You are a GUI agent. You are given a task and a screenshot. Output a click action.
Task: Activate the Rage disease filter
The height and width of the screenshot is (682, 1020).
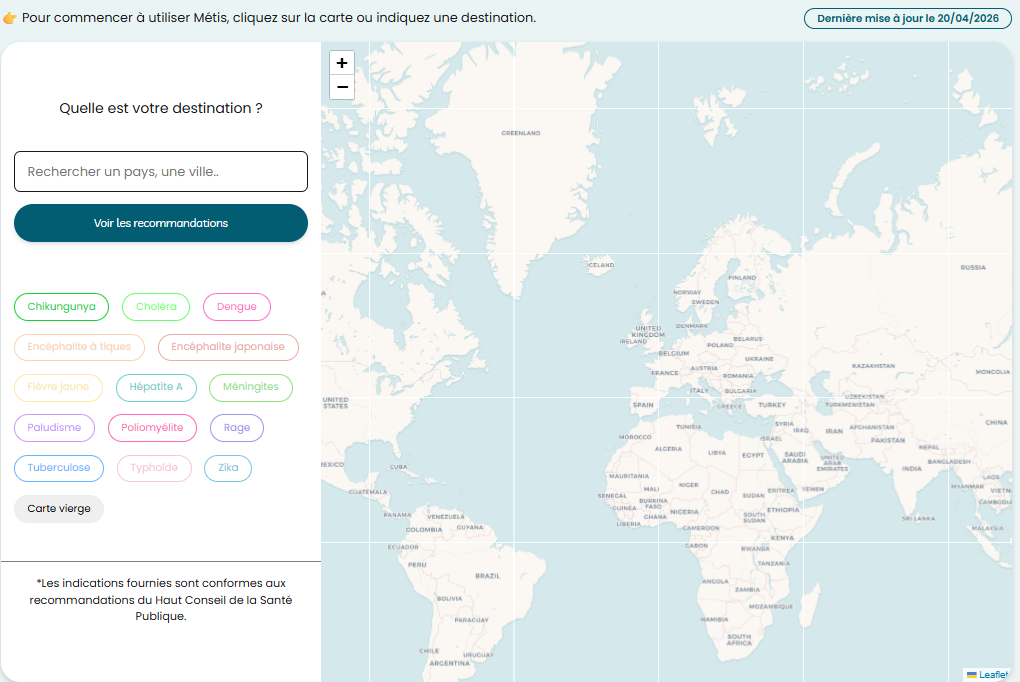point(236,427)
